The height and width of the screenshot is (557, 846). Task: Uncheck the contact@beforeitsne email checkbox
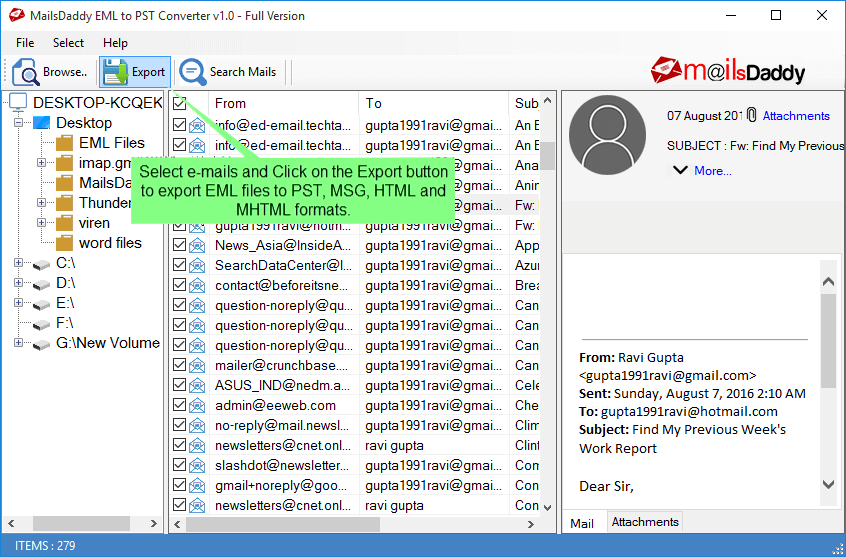coord(180,285)
